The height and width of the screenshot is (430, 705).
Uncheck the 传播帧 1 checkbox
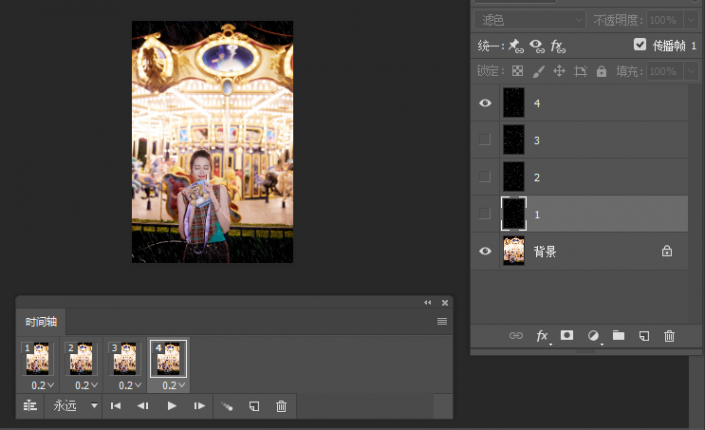(x=640, y=45)
